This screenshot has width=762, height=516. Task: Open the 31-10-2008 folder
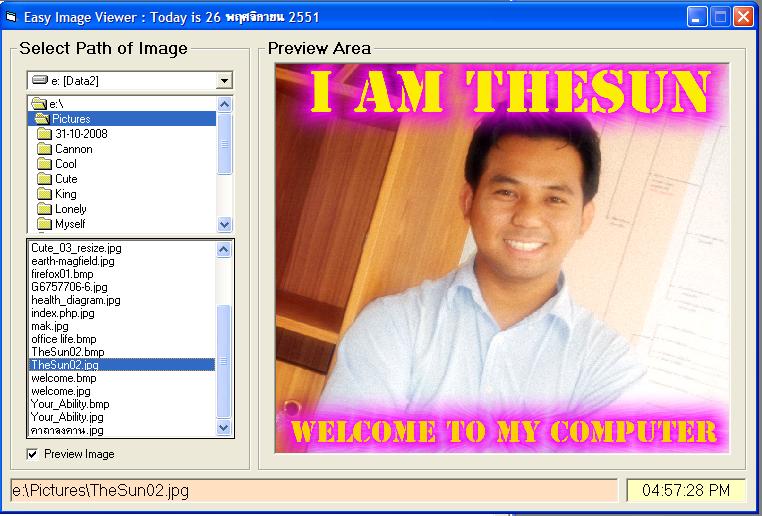(81, 134)
